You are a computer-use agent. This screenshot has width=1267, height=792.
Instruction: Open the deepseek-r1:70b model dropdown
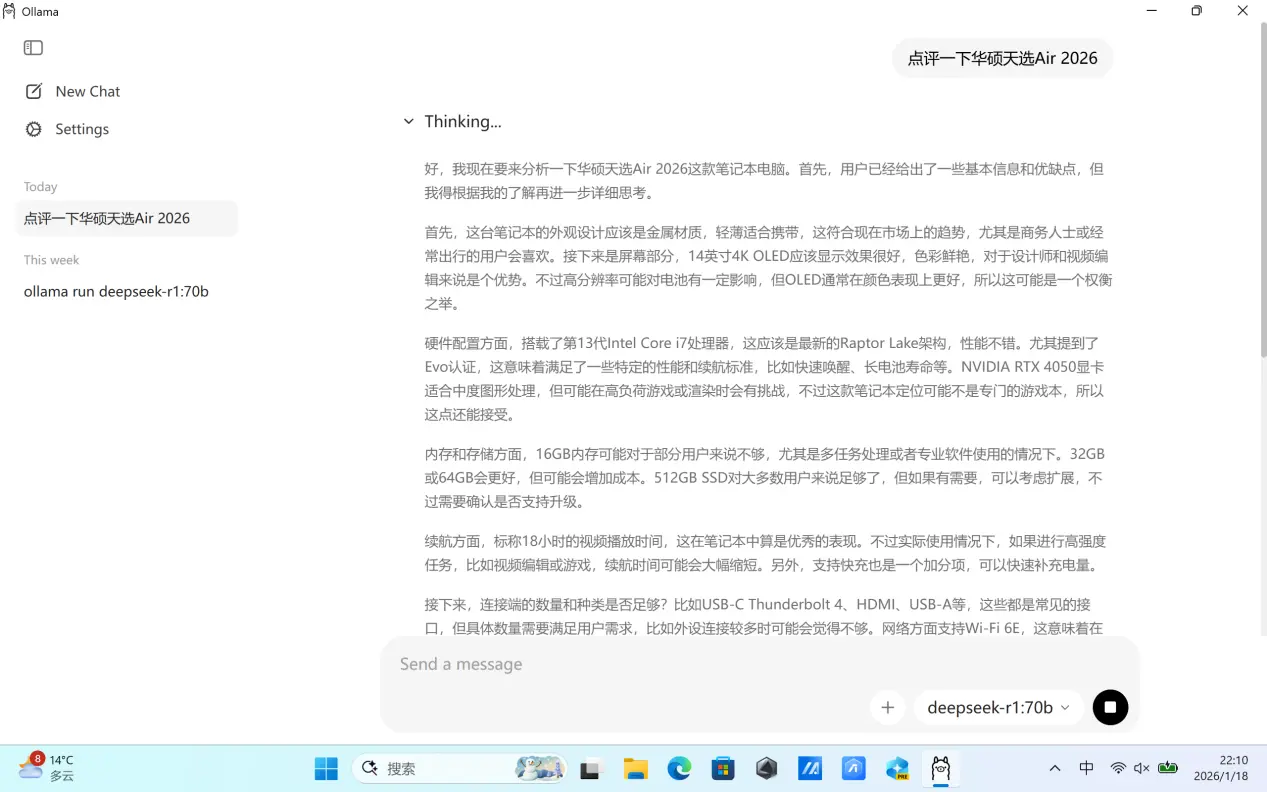tap(998, 708)
